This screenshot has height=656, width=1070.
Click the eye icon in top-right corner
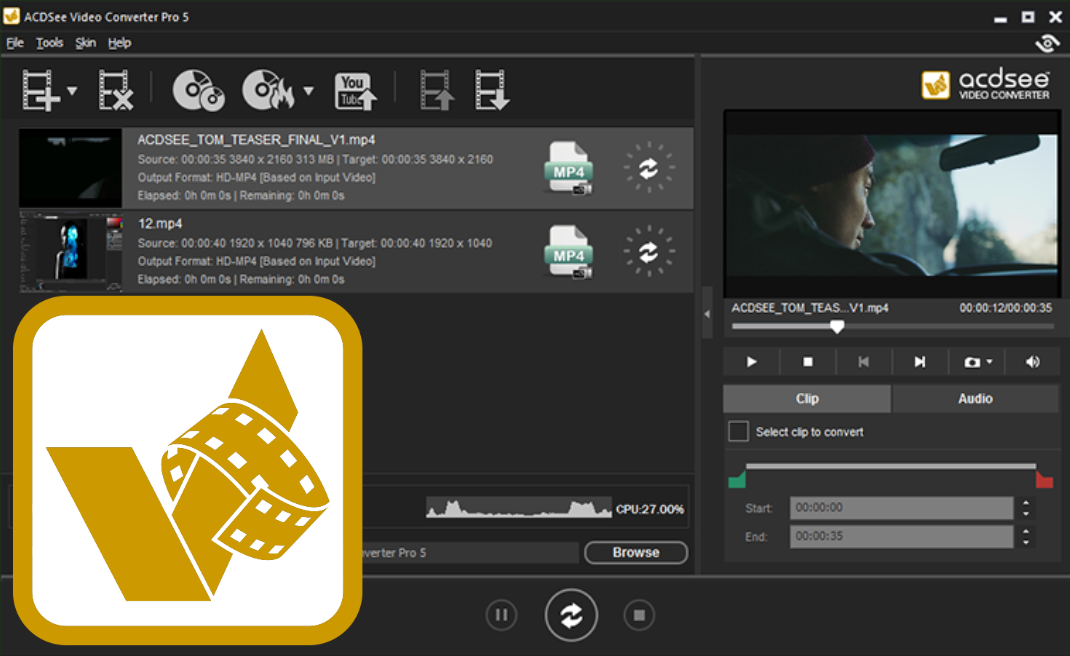tap(1047, 44)
